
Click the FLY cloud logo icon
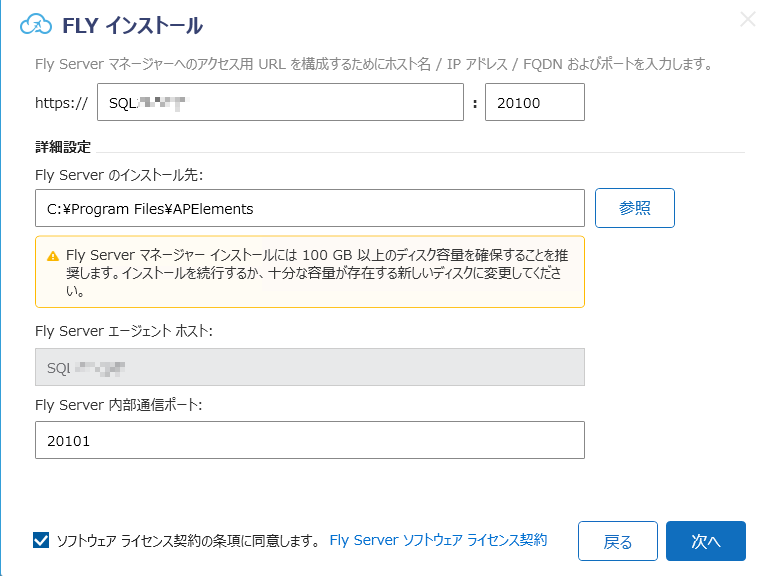tap(36, 24)
